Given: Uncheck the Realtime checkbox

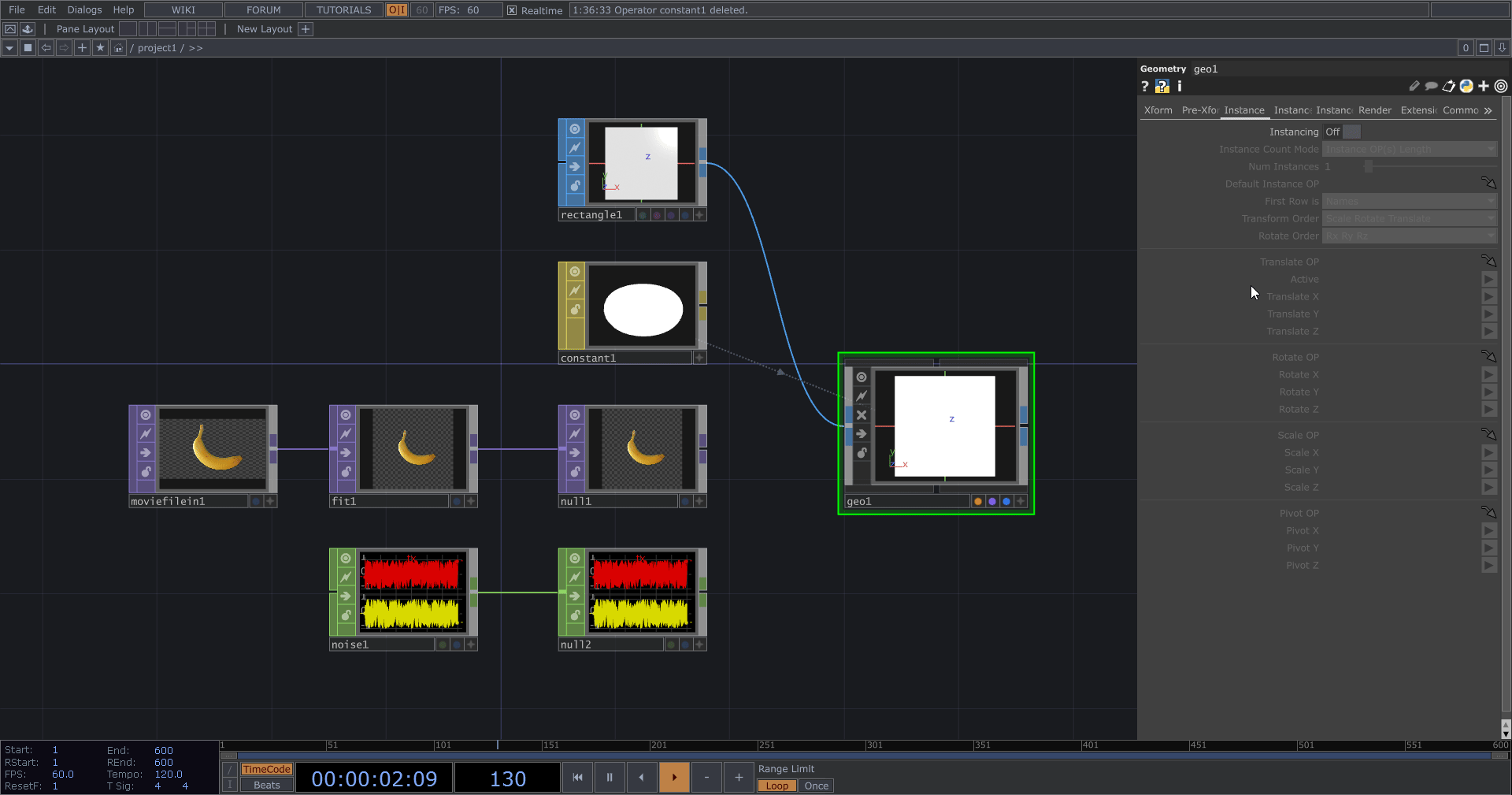Looking at the screenshot, I should click(x=512, y=10).
